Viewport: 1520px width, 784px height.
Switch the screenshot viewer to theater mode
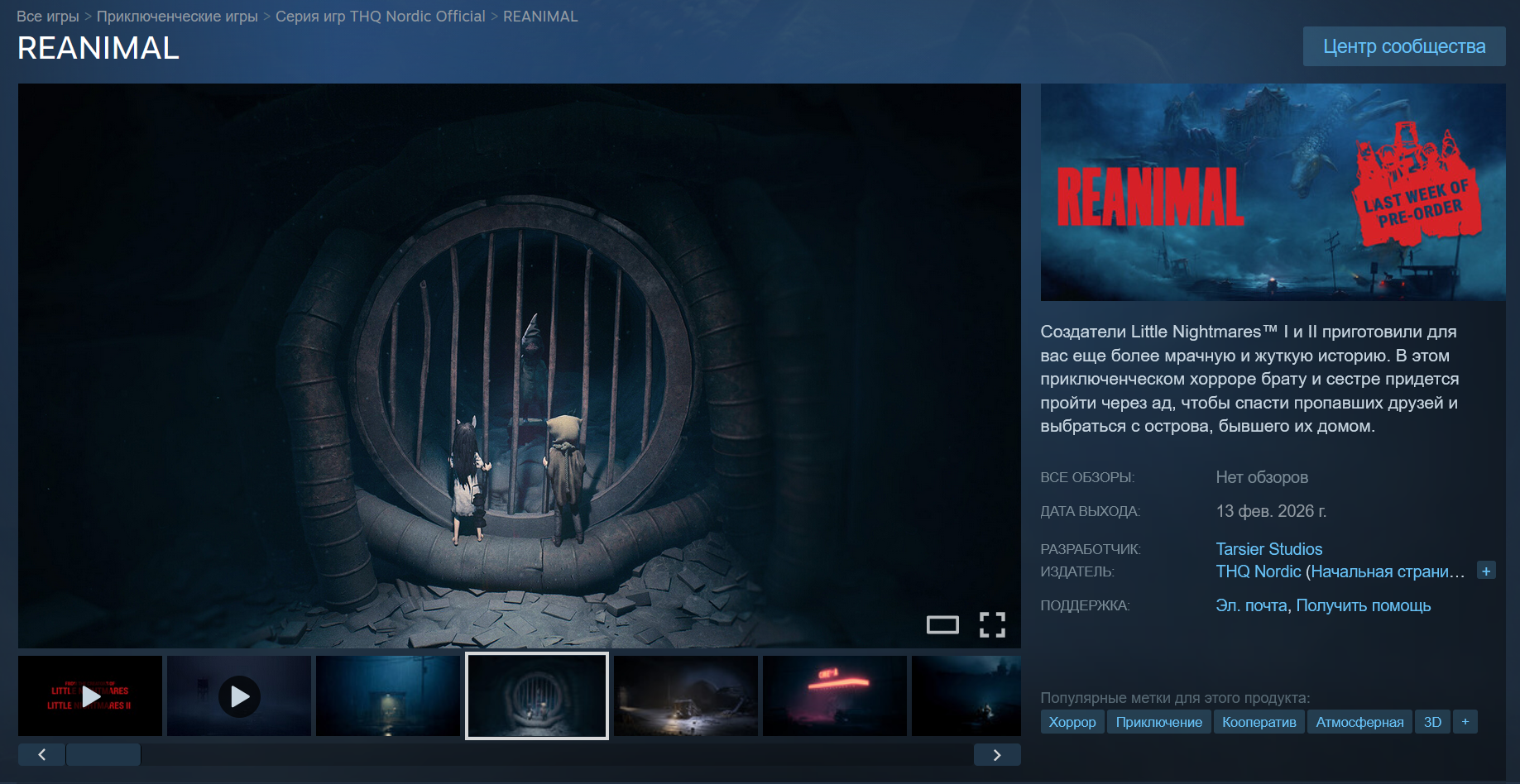(942, 624)
